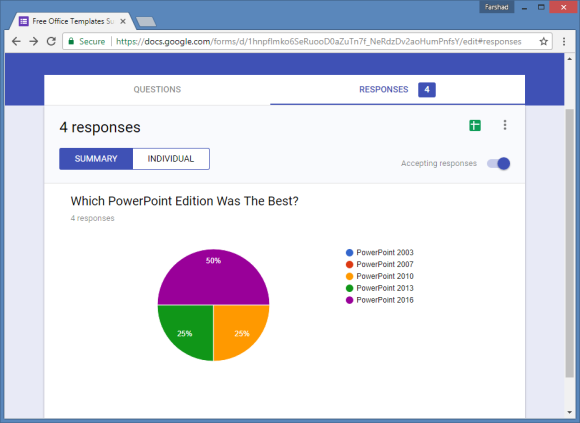The image size is (580, 423).
Task: Open a new browser tab
Action: click(x=146, y=22)
